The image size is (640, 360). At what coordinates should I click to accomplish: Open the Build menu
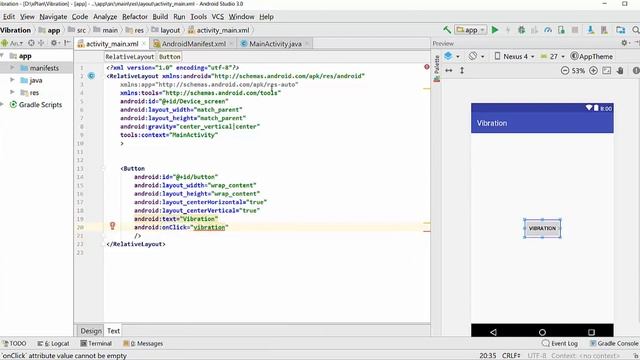point(160,17)
